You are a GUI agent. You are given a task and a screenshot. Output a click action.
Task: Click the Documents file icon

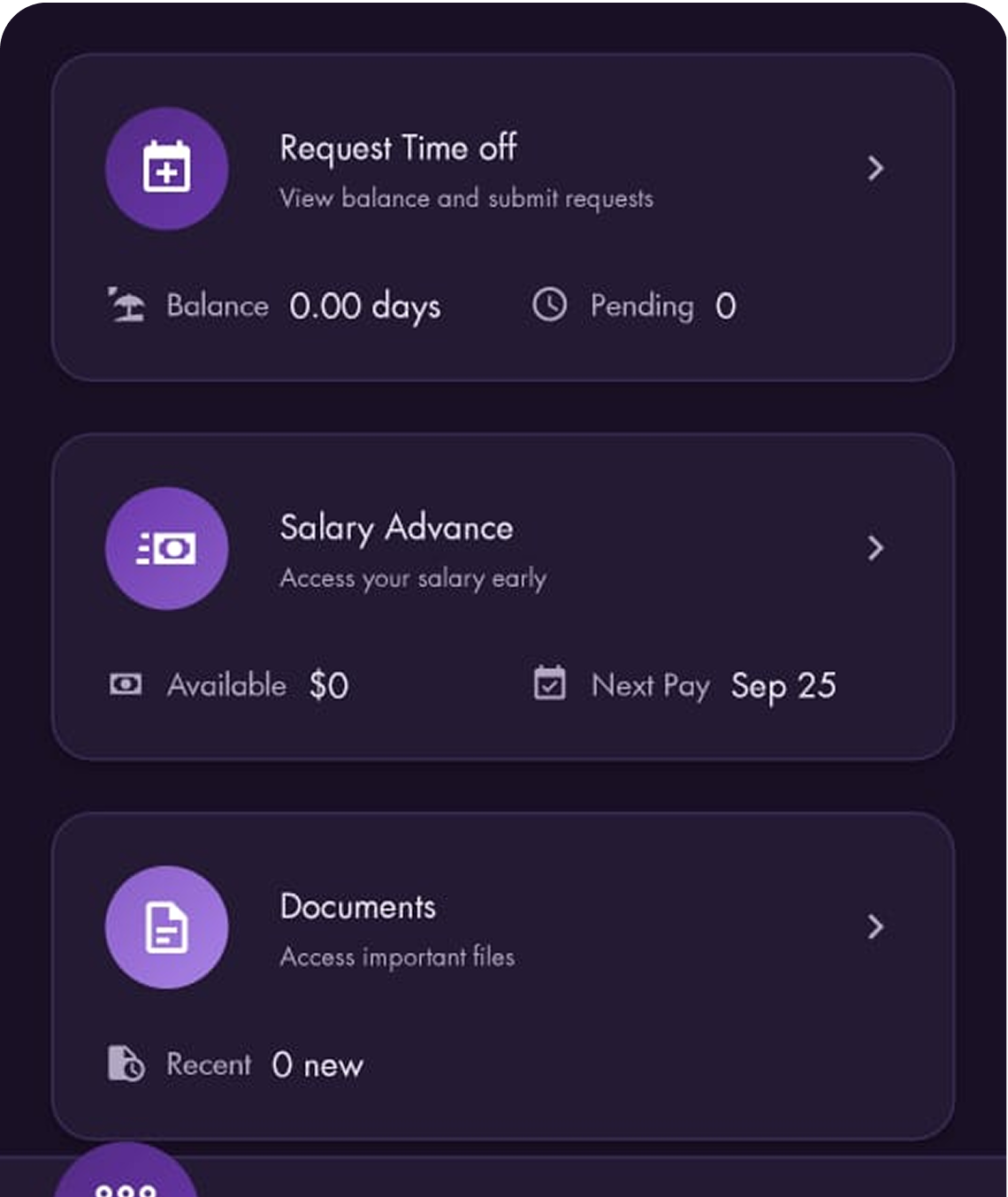[167, 927]
